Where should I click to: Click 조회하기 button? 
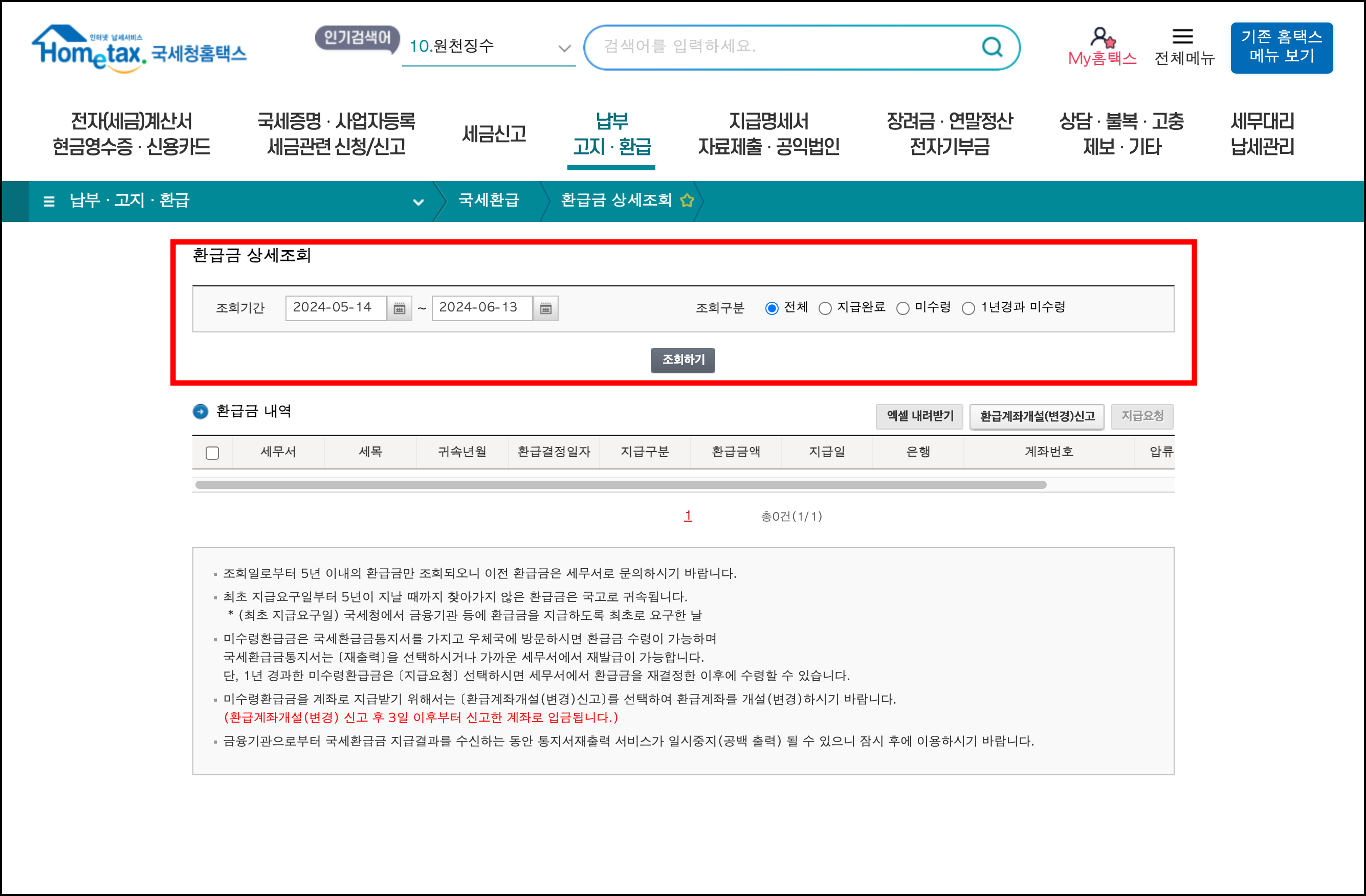tap(683, 360)
